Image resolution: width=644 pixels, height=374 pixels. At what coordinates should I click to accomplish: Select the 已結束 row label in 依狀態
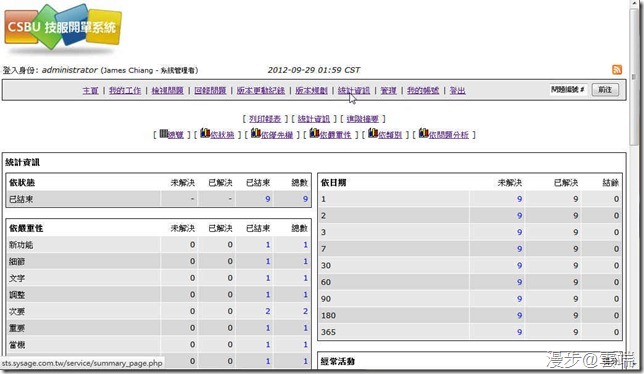(21, 199)
